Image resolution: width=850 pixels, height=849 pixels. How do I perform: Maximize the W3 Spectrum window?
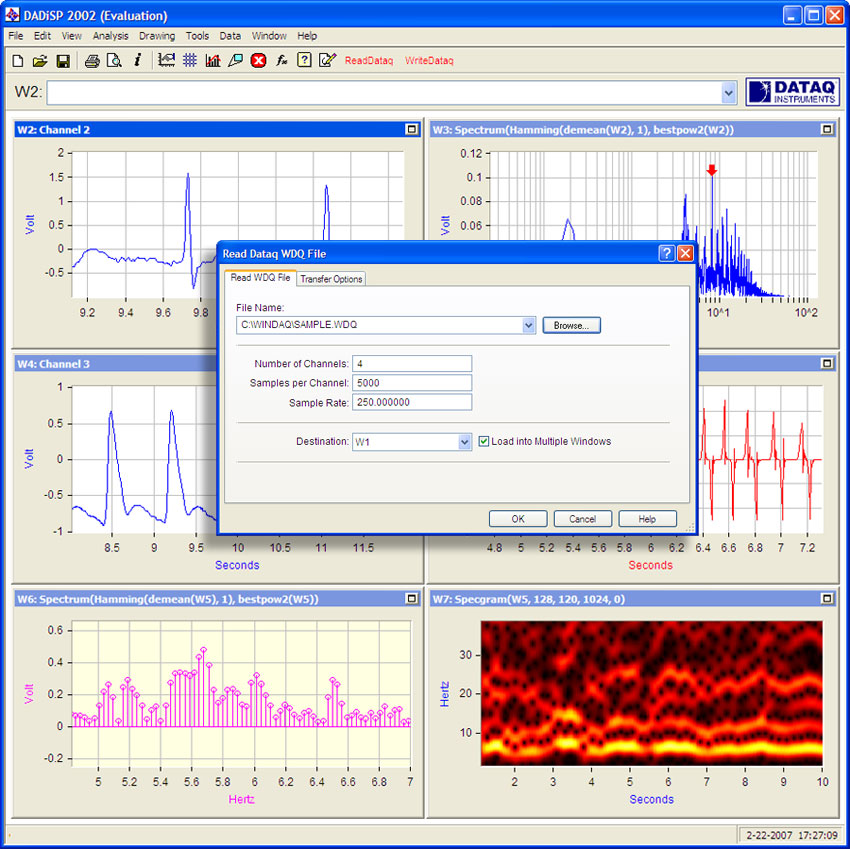[x=827, y=130]
